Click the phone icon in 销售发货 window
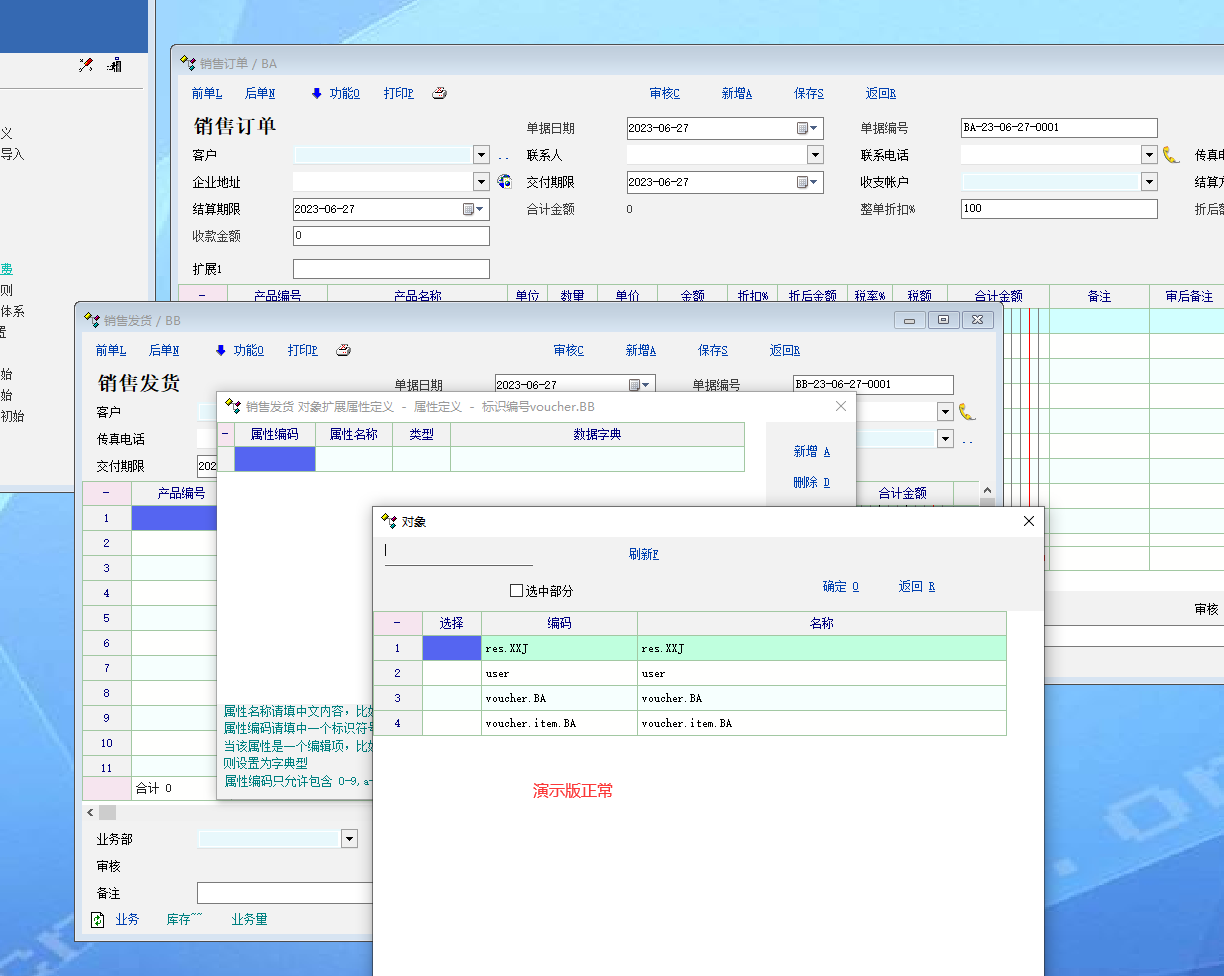 point(966,411)
